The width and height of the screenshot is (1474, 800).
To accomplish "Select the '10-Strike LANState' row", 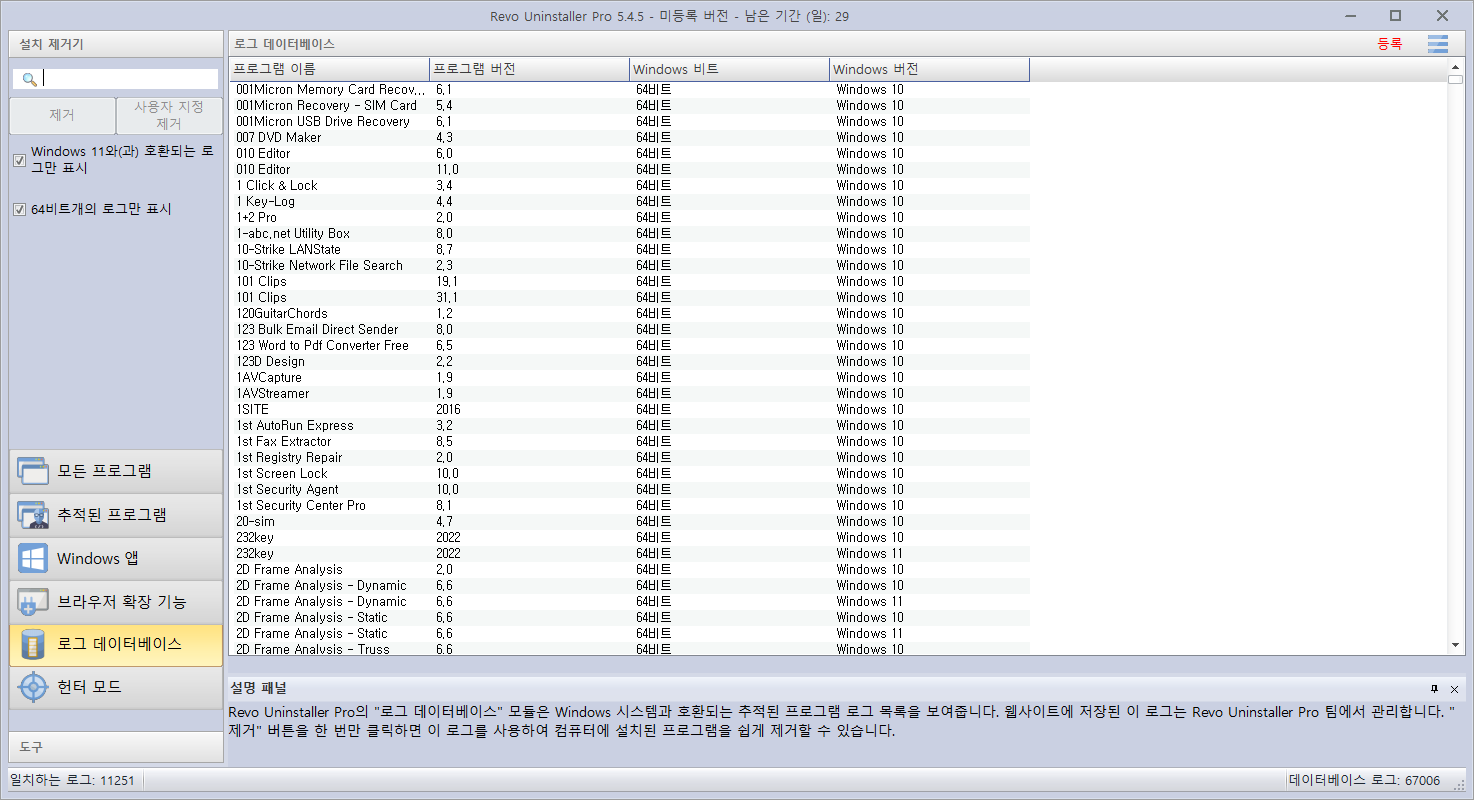I will click(629, 250).
